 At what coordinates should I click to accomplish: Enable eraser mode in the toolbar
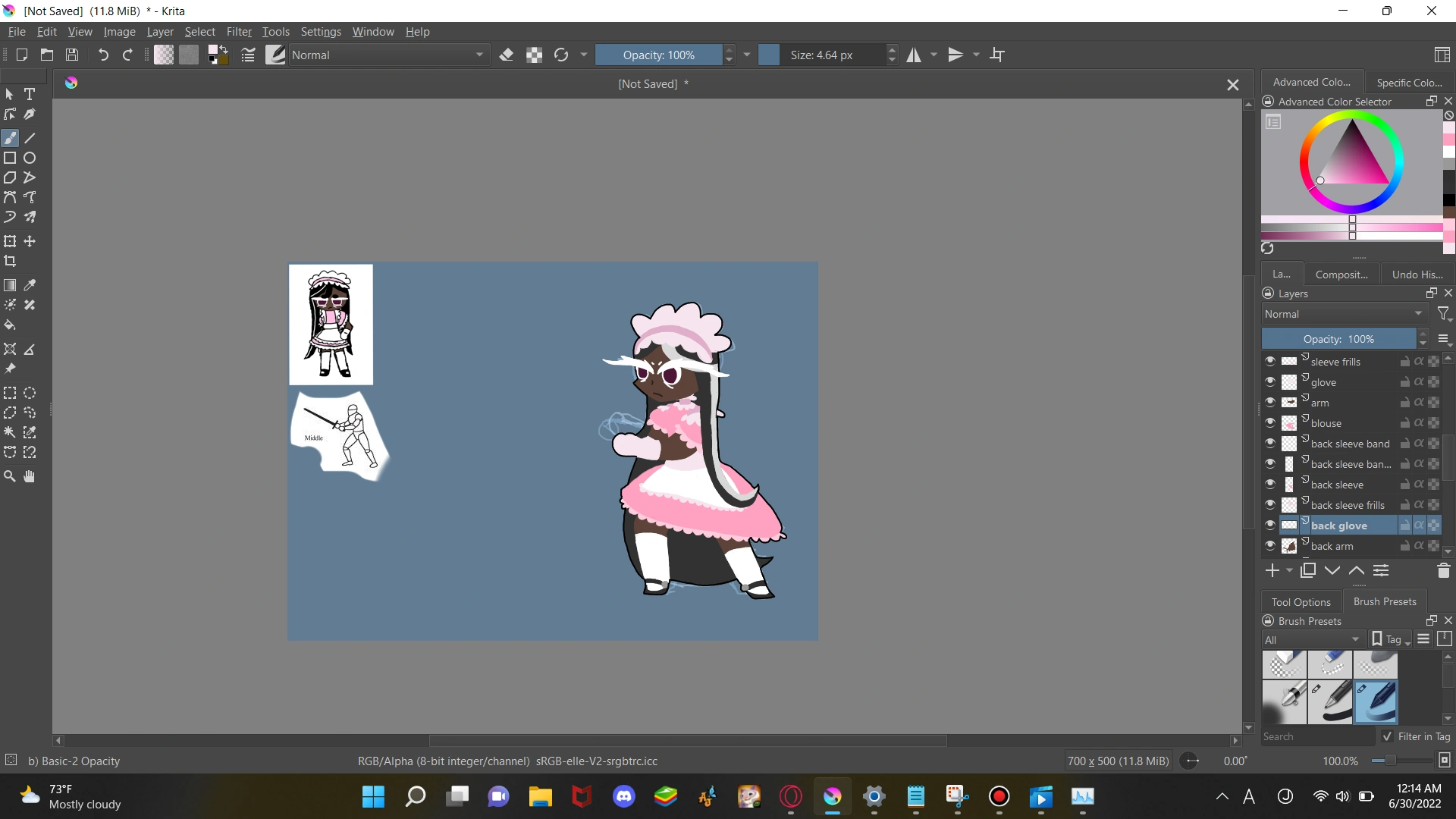pyautogui.click(x=507, y=55)
